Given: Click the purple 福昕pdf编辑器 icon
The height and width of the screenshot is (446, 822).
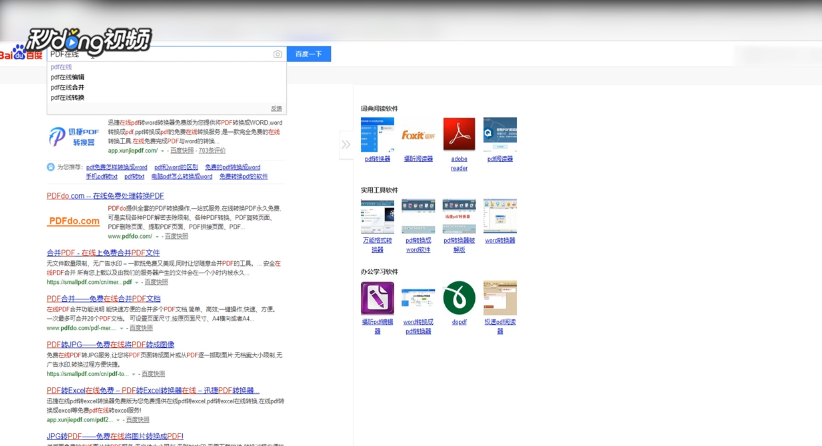Looking at the screenshot, I should pyautogui.click(x=377, y=298).
